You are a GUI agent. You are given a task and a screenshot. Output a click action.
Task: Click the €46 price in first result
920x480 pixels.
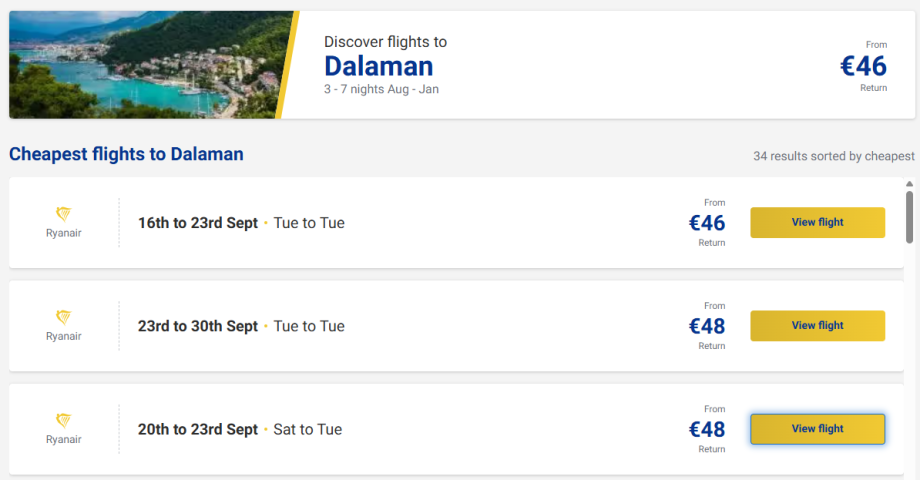pos(707,223)
